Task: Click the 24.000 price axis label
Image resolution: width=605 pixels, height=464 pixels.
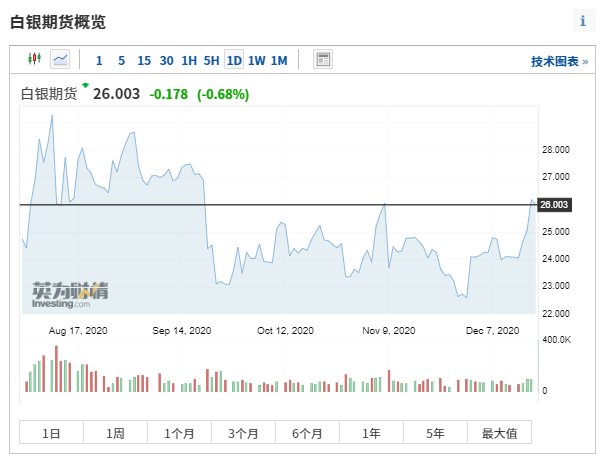Action: 556,258
